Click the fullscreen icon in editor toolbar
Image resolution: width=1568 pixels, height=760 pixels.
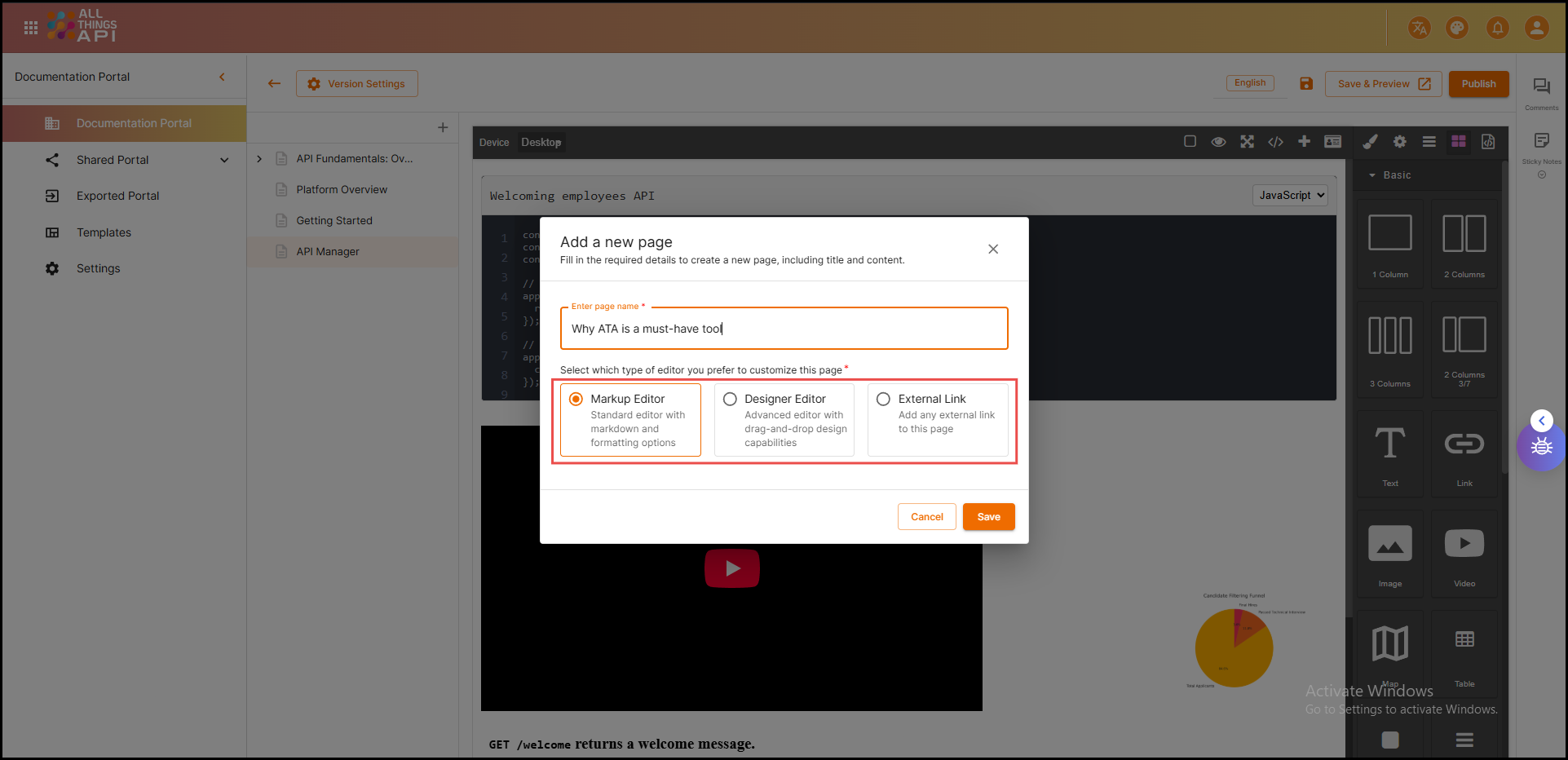pyautogui.click(x=1247, y=142)
